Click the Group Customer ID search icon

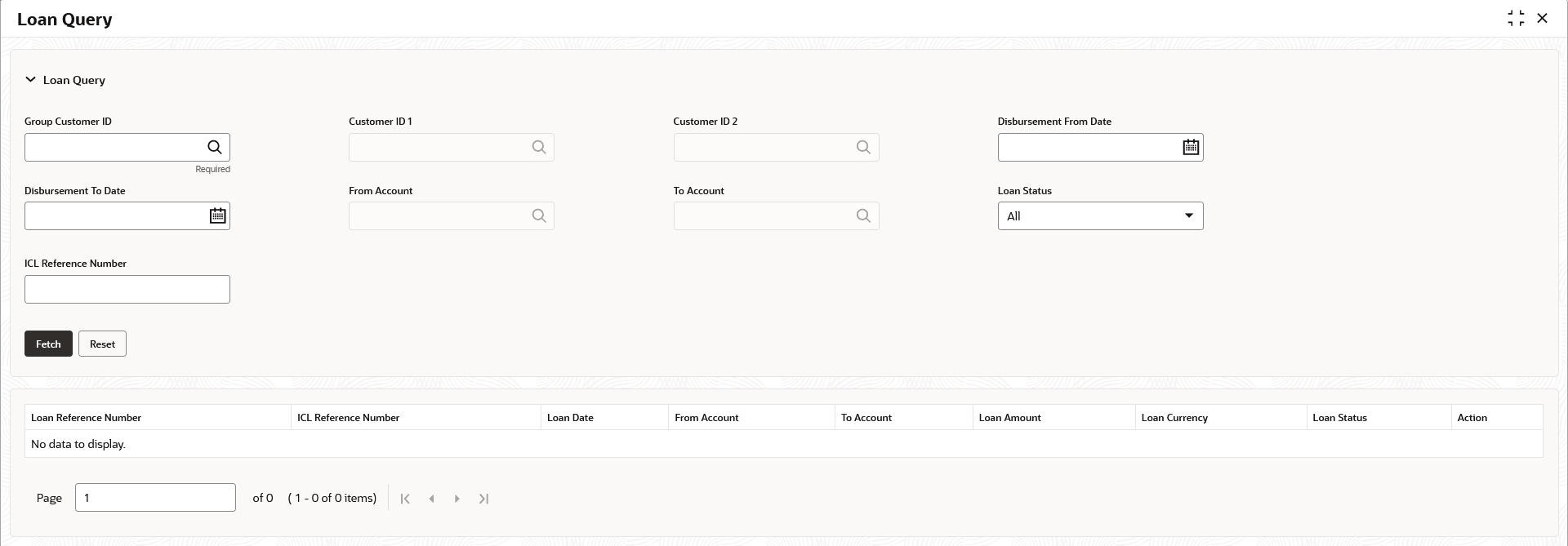(215, 148)
